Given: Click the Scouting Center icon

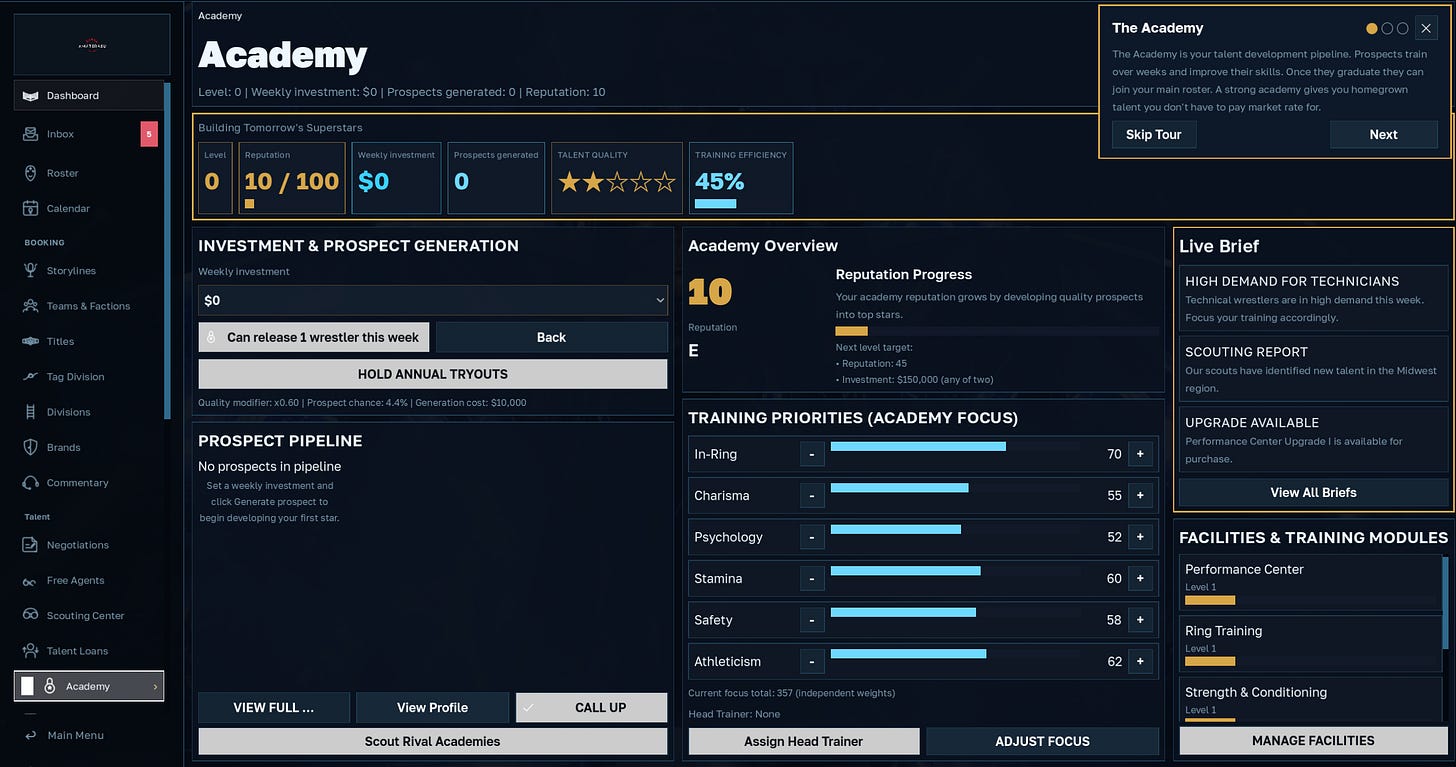Looking at the screenshot, I should pyautogui.click(x=30, y=616).
